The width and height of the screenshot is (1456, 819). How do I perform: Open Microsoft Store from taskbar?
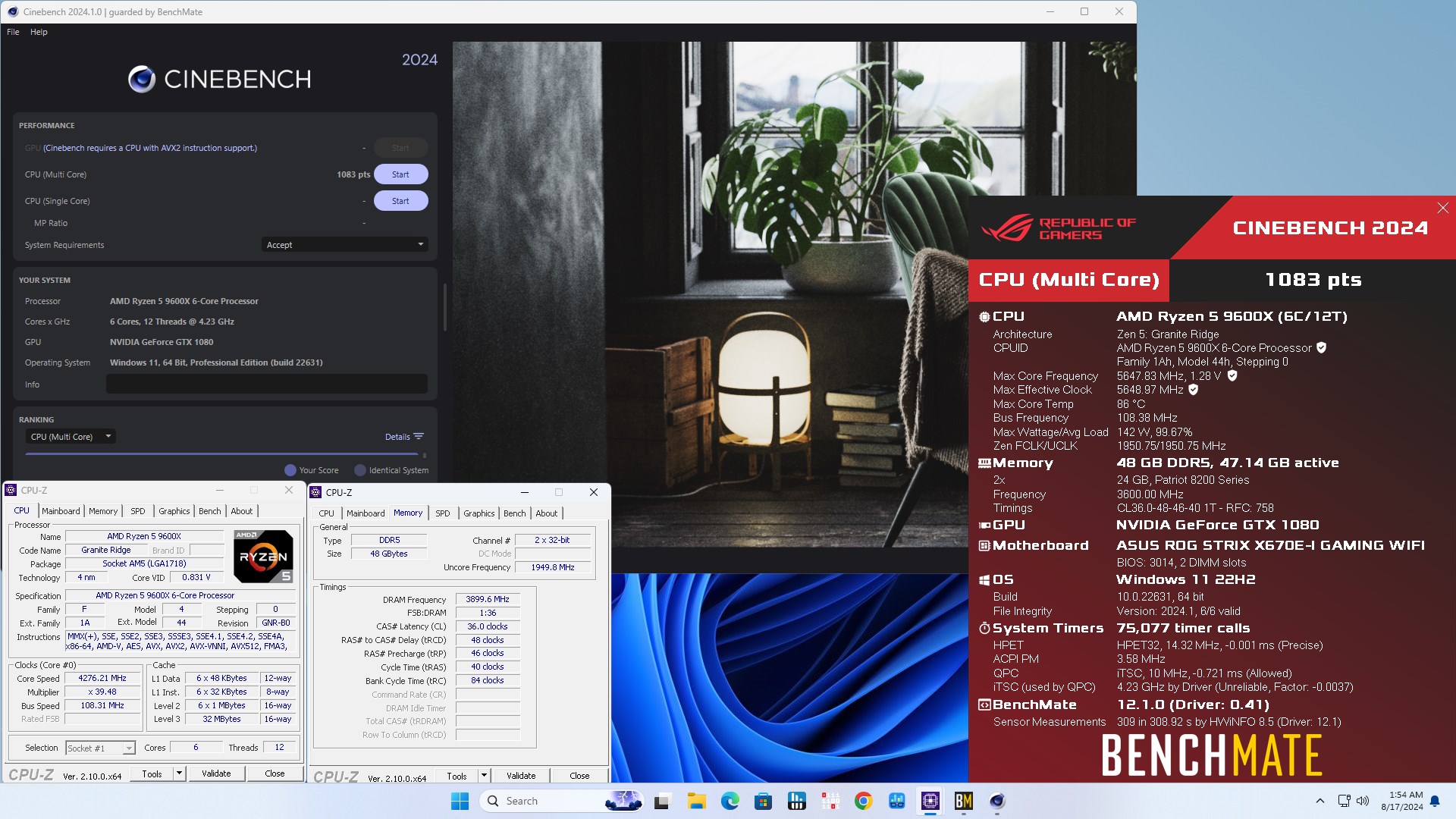click(x=764, y=801)
